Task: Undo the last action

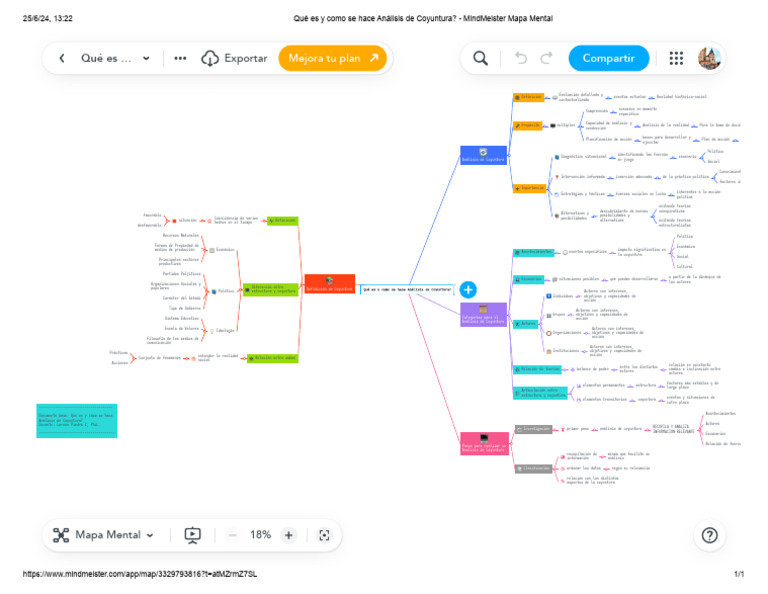Action: coord(521,58)
